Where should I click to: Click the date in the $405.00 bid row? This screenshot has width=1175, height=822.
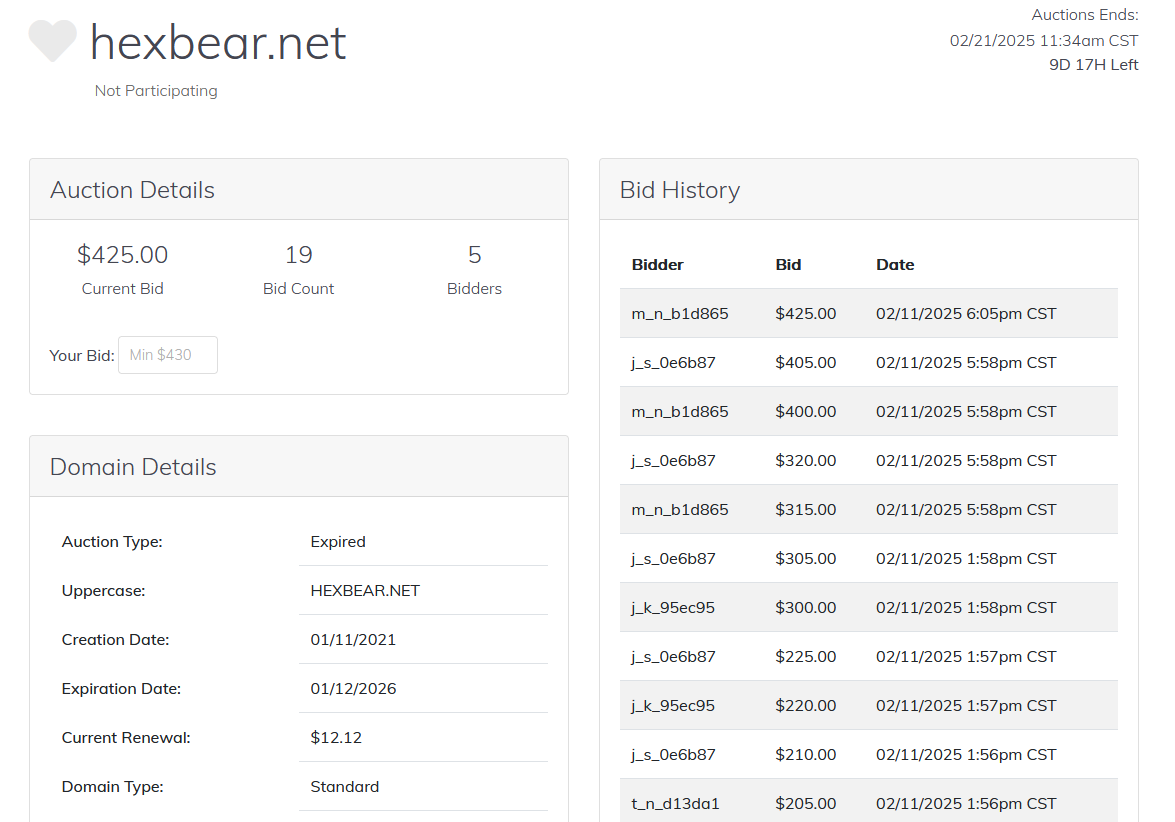[966, 363]
